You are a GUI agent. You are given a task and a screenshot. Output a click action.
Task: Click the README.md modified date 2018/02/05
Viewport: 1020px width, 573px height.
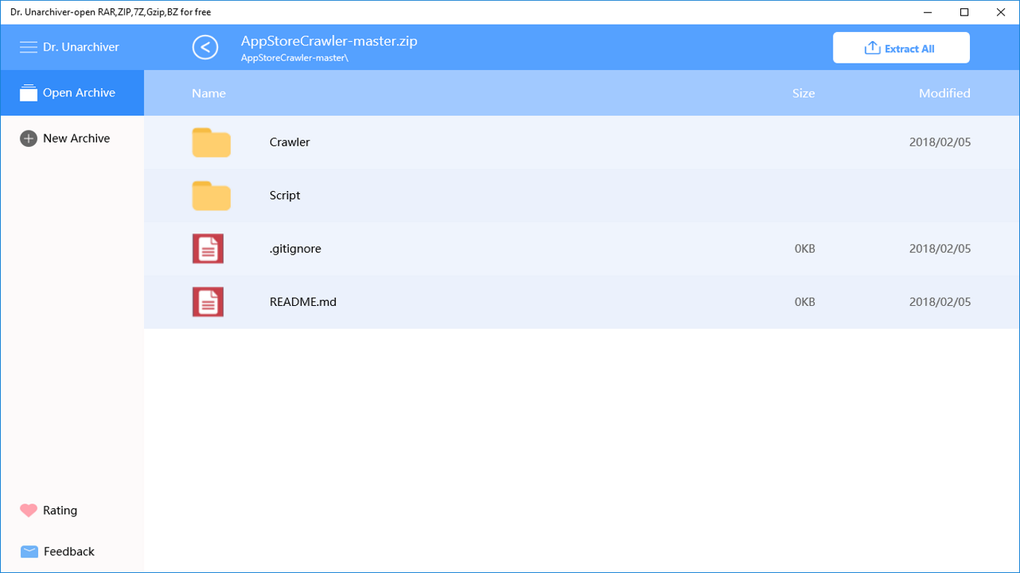pos(940,302)
